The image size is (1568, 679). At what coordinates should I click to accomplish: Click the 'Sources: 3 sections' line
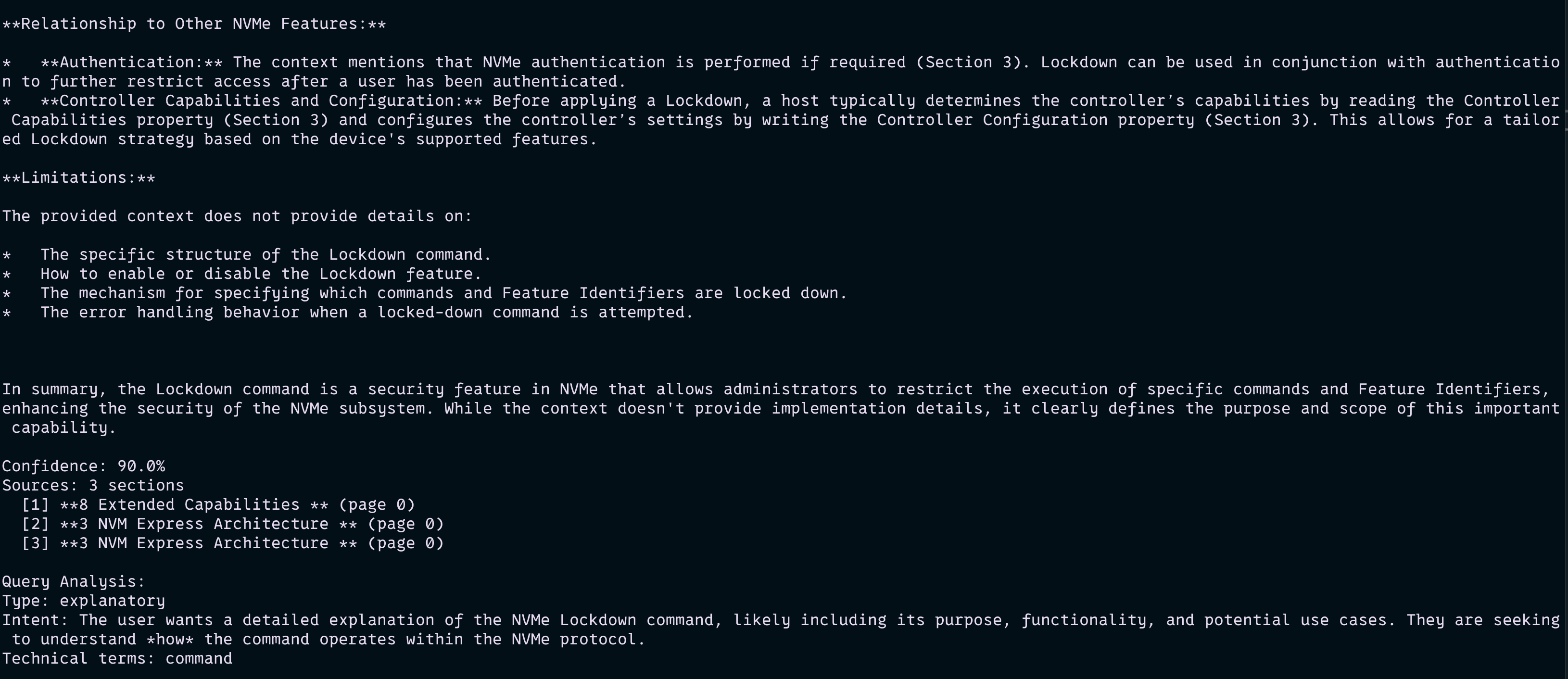click(x=92, y=486)
